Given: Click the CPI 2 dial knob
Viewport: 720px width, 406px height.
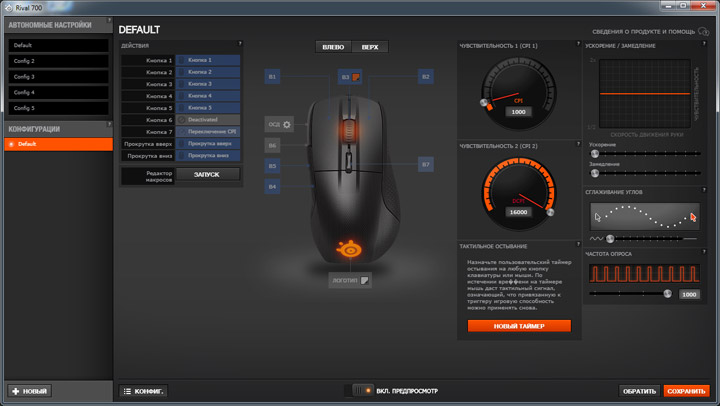Looking at the screenshot, I should tap(550, 212).
